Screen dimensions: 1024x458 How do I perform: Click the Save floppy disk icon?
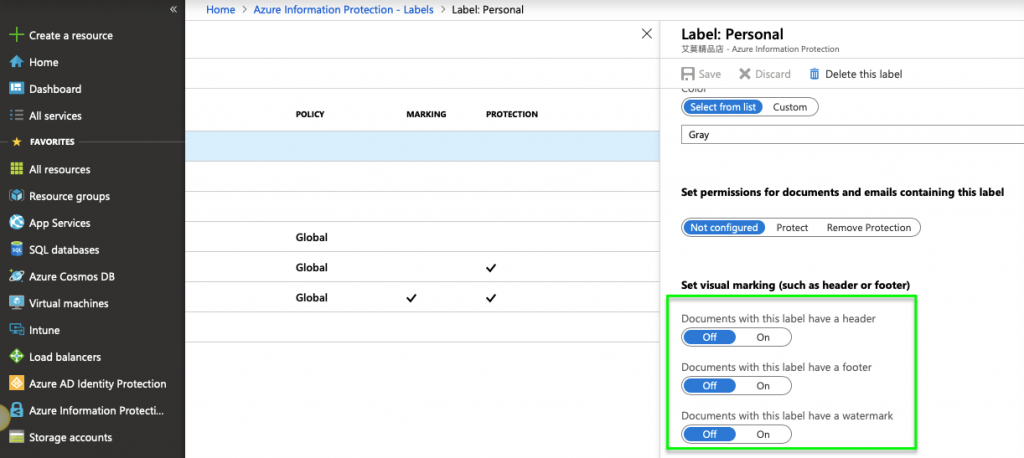pos(688,74)
